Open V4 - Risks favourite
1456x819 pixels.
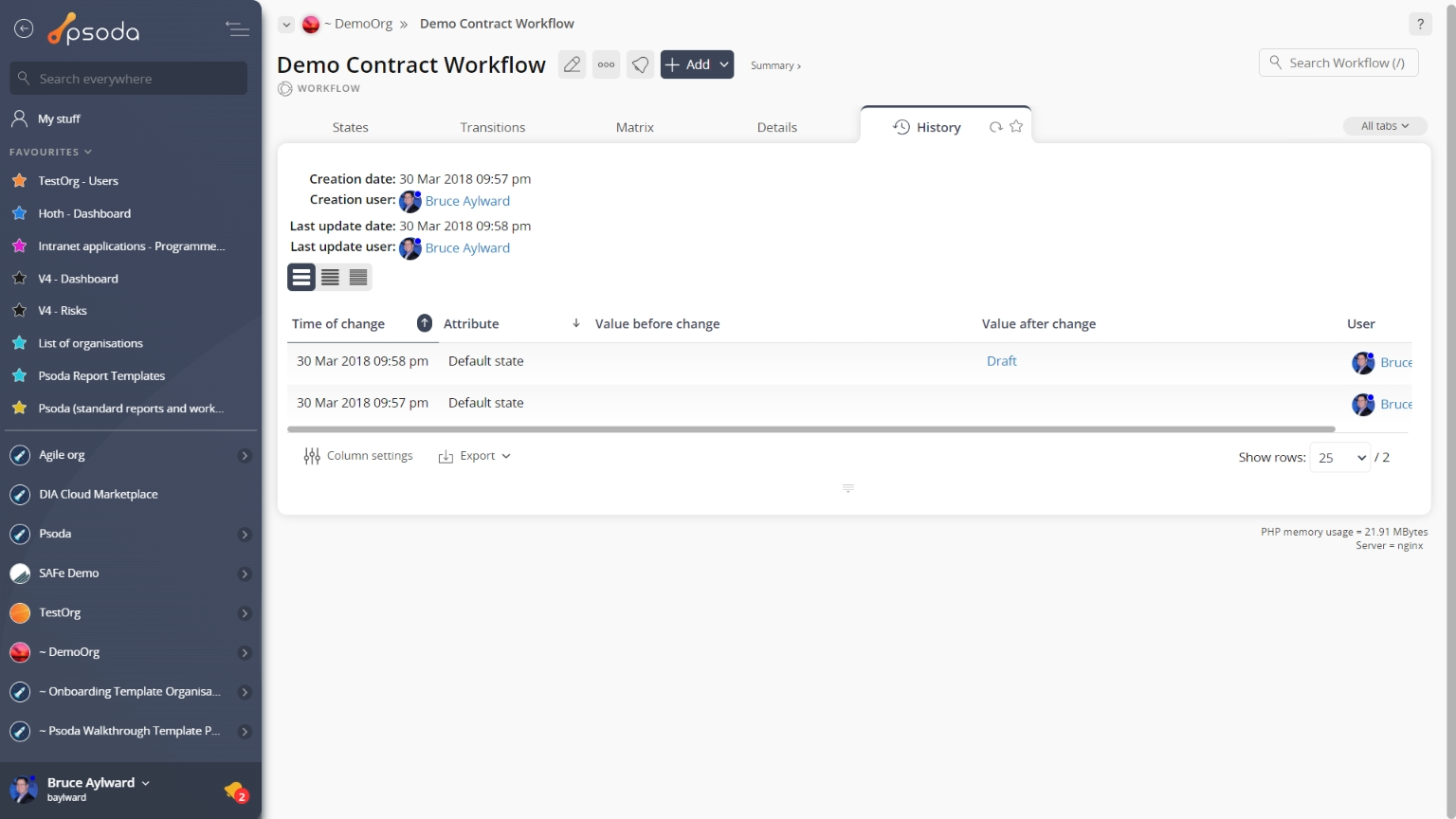pyautogui.click(x=63, y=311)
